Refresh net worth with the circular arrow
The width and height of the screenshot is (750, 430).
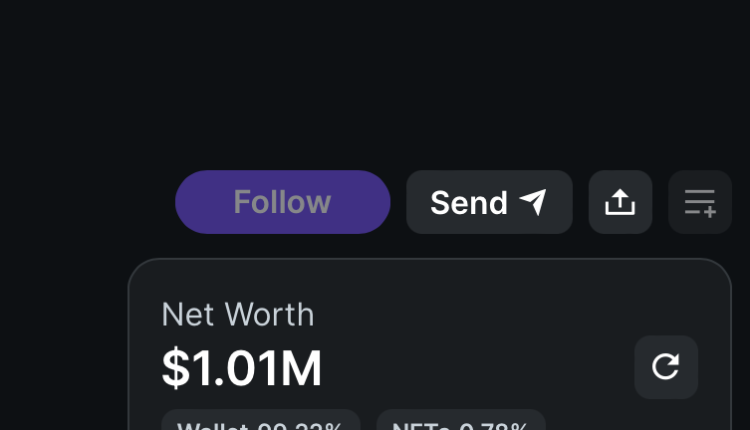[666, 367]
